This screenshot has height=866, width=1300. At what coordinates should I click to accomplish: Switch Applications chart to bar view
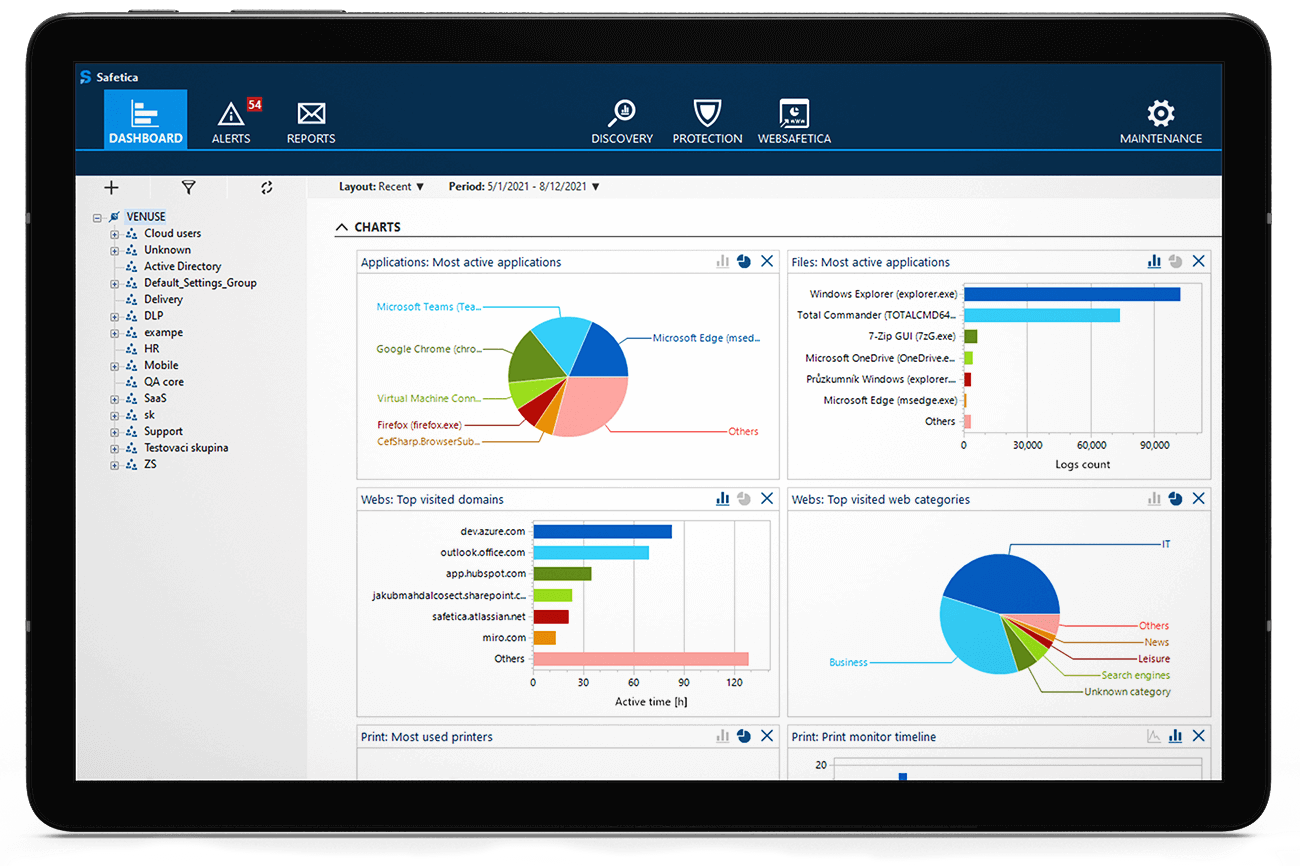pyautogui.click(x=723, y=262)
